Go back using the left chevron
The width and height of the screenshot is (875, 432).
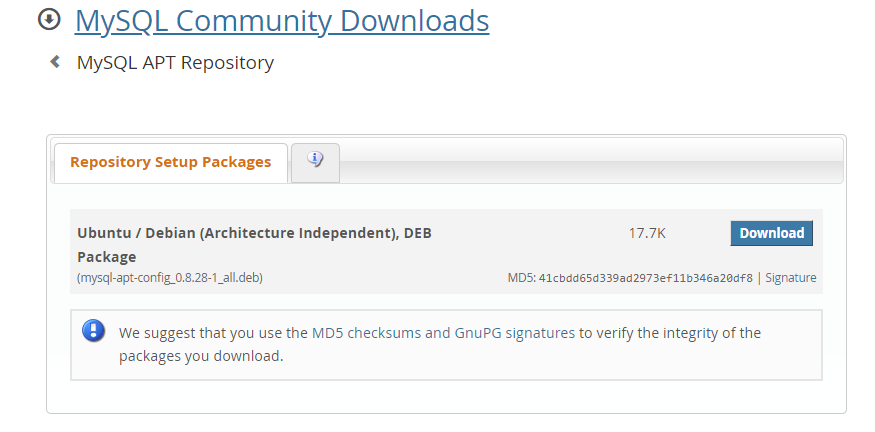(55, 62)
